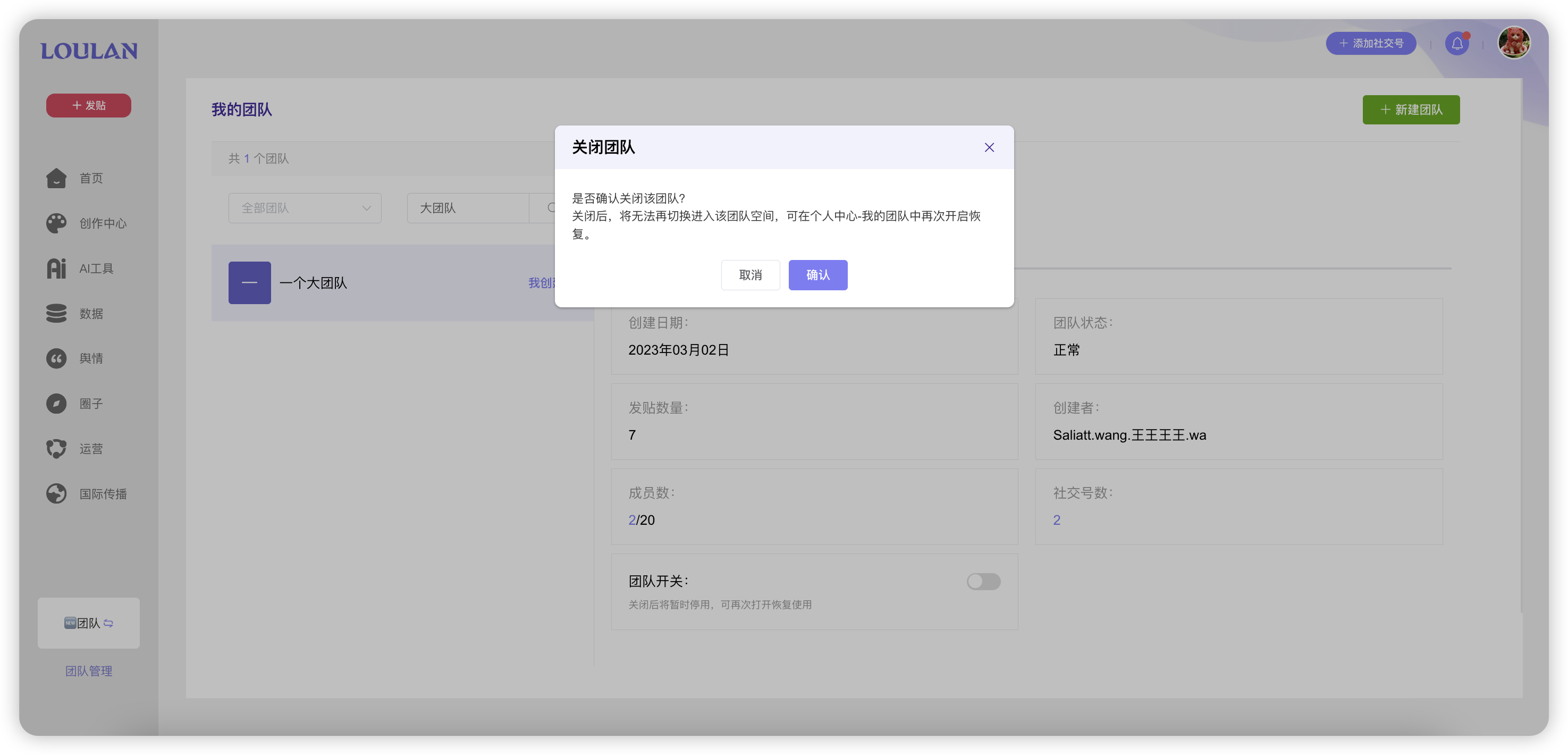Viewport: 1568px width, 755px height.
Task: Toggle the 团队开关 switch
Action: coord(983,582)
